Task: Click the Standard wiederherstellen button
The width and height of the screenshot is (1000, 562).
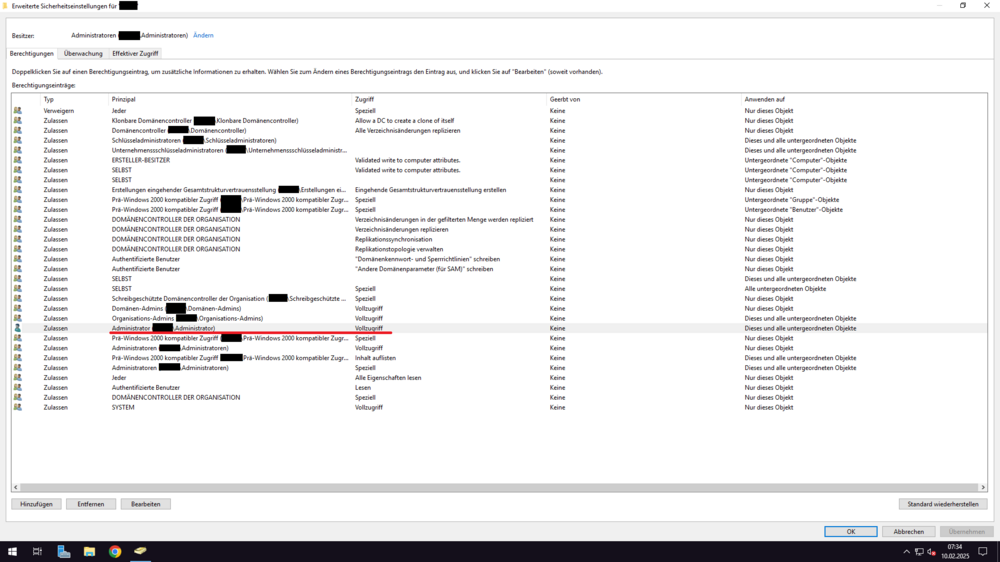Action: 942,504
